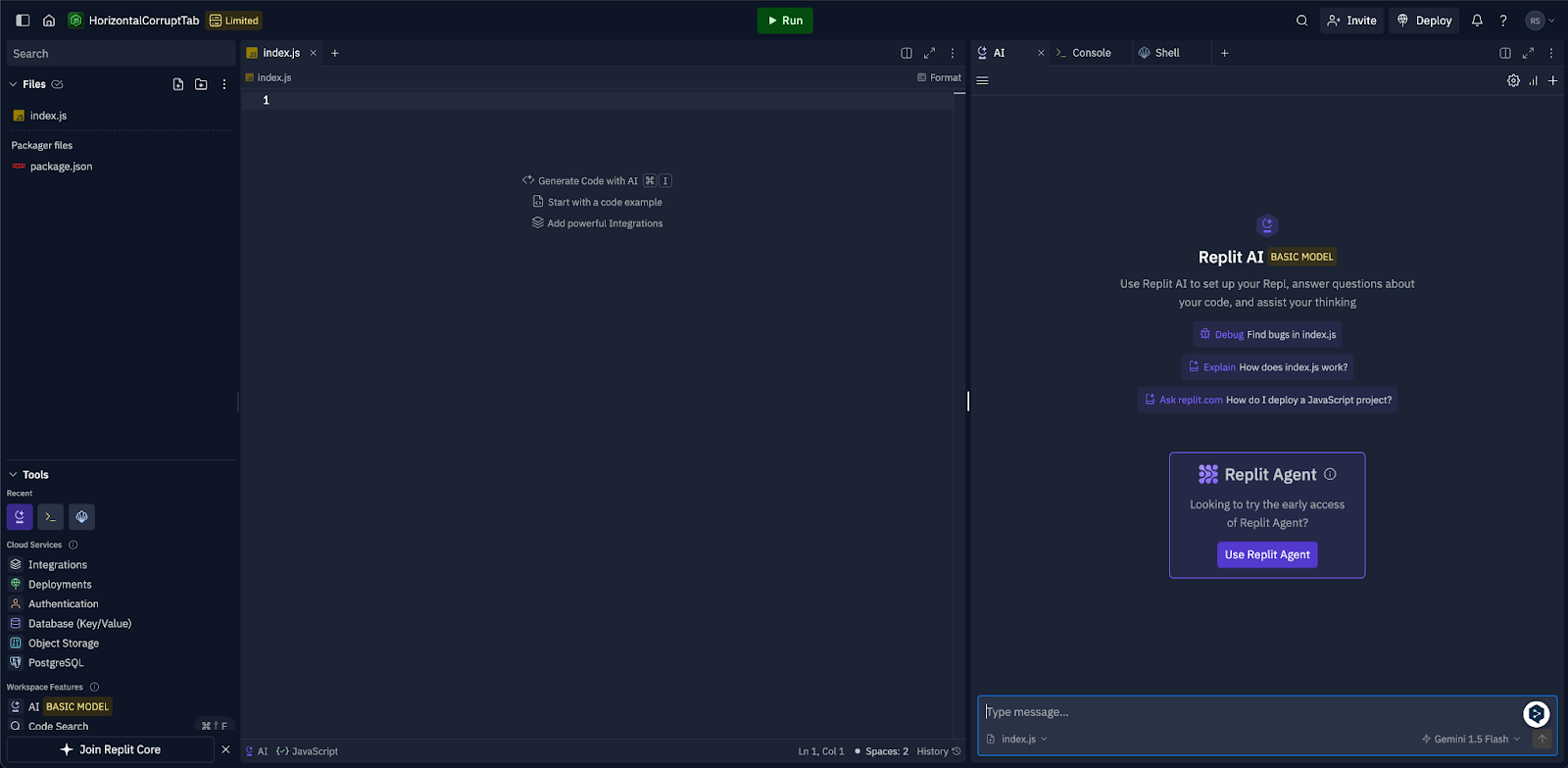Open the recent Console tool icon
The width and height of the screenshot is (1568, 768).
point(51,516)
